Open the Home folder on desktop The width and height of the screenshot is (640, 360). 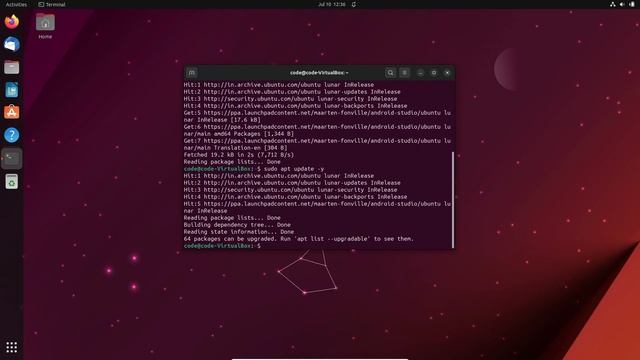point(45,26)
